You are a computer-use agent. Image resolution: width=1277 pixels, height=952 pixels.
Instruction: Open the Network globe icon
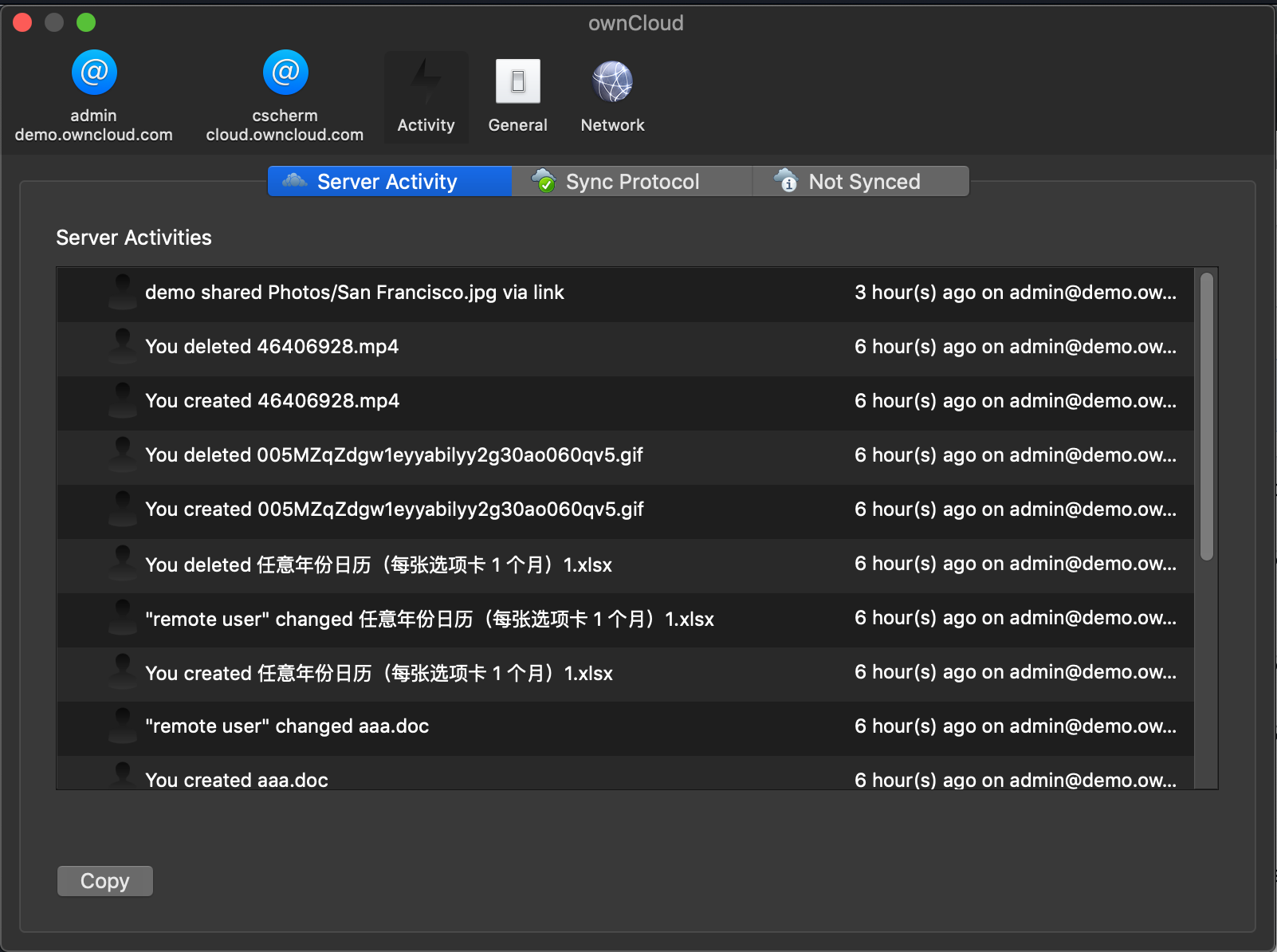[x=612, y=81]
